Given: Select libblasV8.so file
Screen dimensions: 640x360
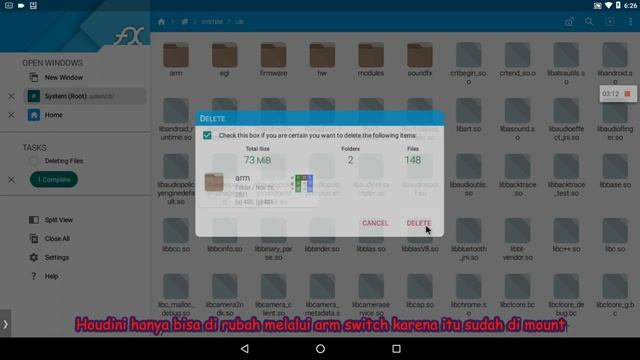Looking at the screenshot, I should click(420, 235).
